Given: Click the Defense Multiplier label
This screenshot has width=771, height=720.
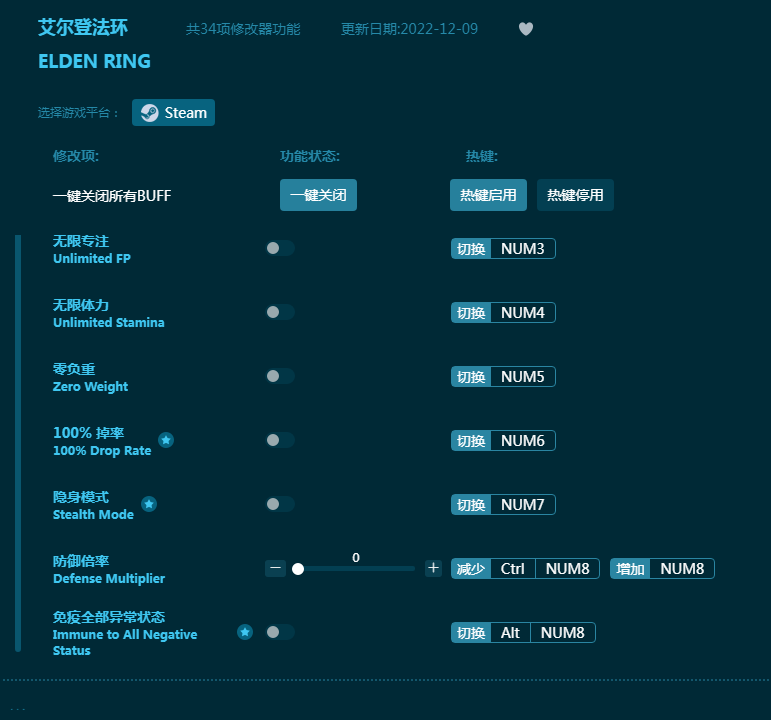Looking at the screenshot, I should tap(109, 570).
